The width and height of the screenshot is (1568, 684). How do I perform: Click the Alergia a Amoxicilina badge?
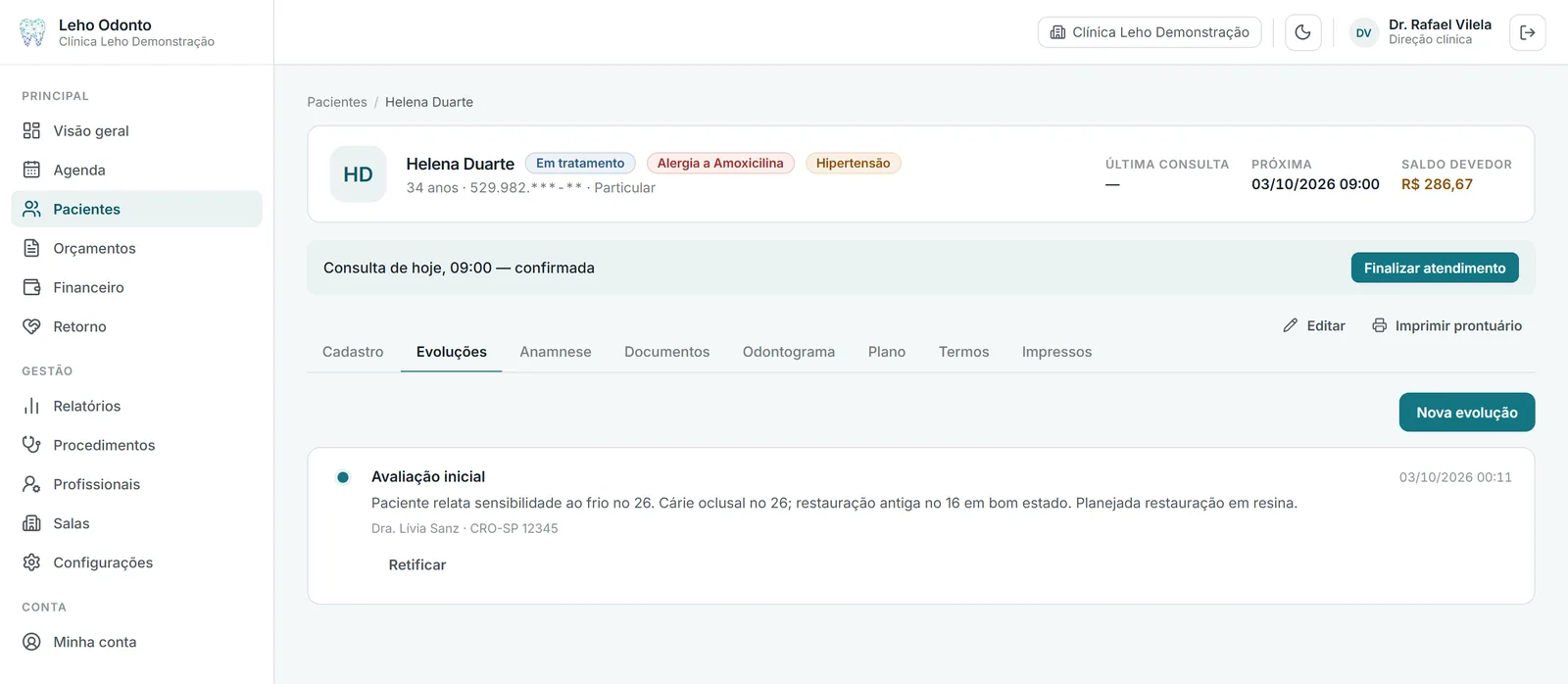pos(720,164)
